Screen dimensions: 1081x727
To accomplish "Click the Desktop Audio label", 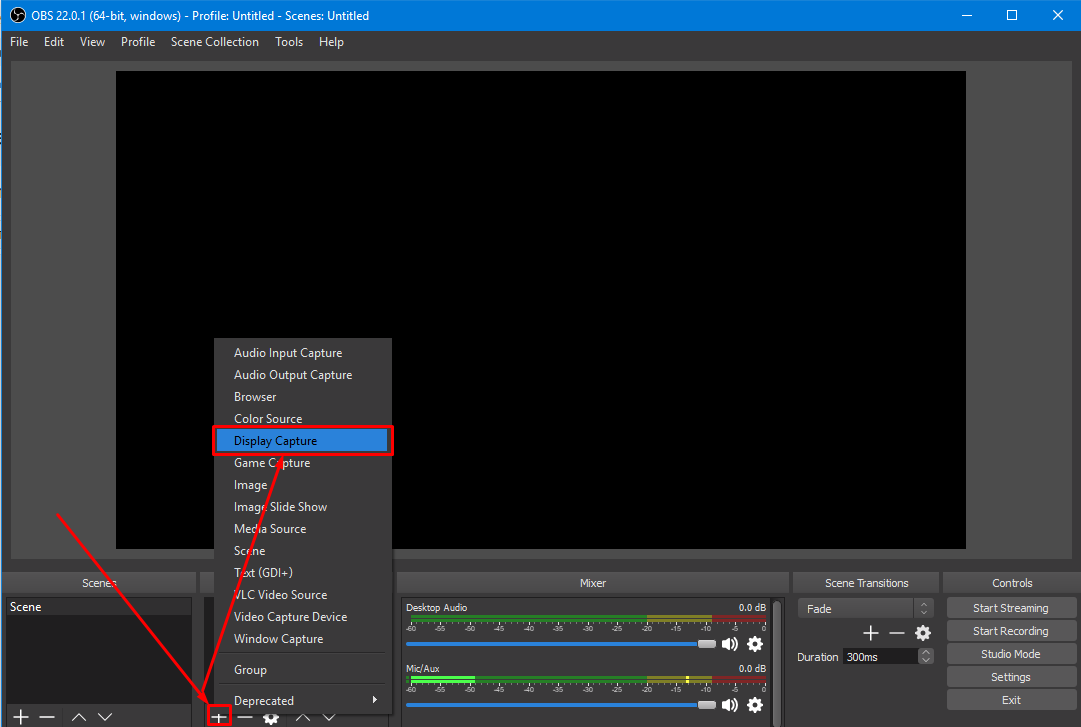I will (x=436, y=607).
